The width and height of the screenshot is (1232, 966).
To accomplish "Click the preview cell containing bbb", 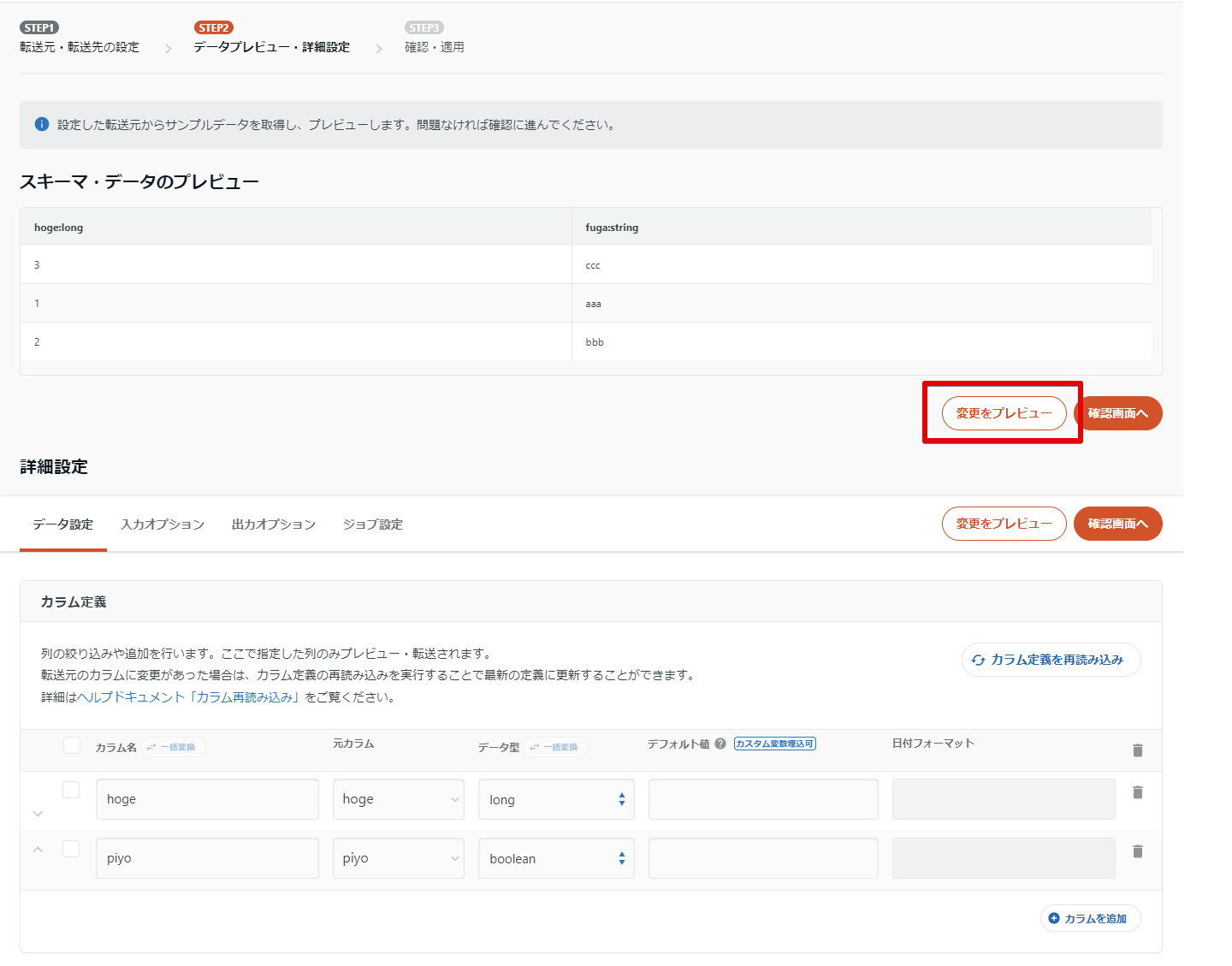I will coord(862,342).
